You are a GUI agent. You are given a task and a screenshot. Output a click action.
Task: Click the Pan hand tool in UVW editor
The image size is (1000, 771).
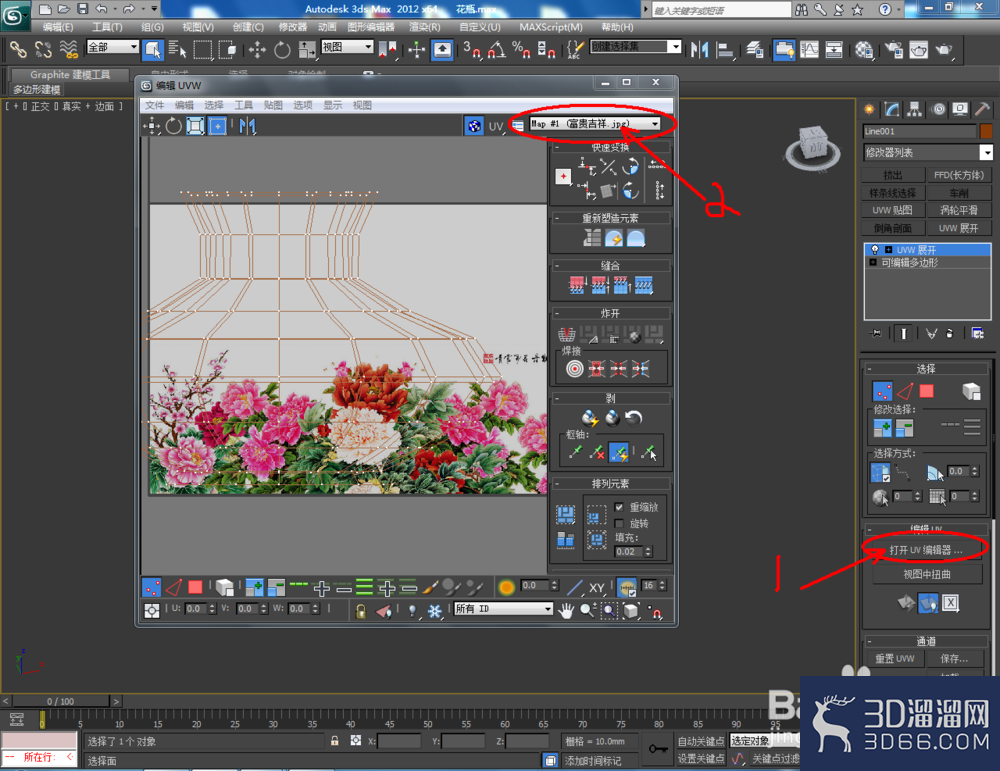point(566,610)
